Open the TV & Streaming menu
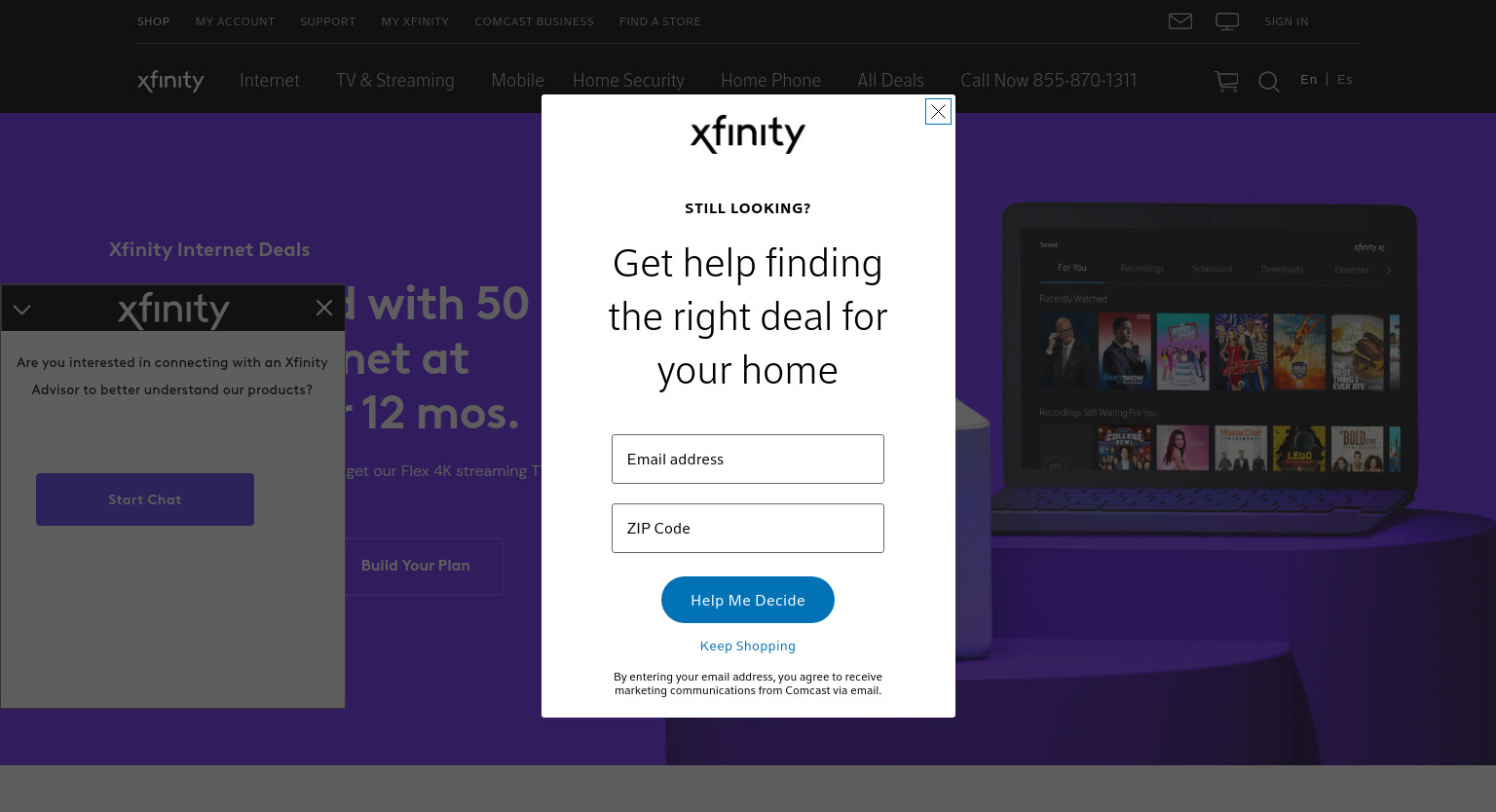The height and width of the screenshot is (812, 1496). [395, 81]
